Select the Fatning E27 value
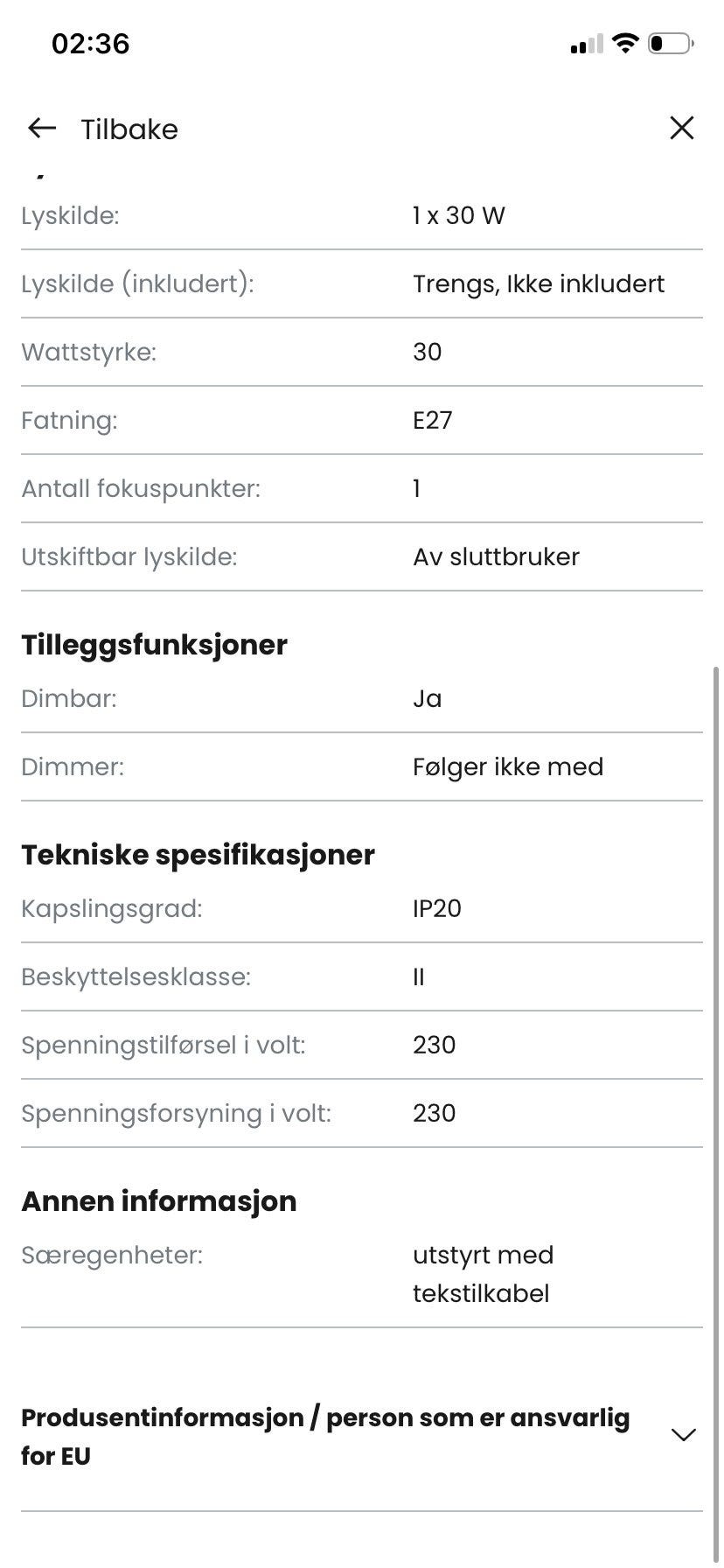724x1568 pixels. pyautogui.click(x=433, y=420)
